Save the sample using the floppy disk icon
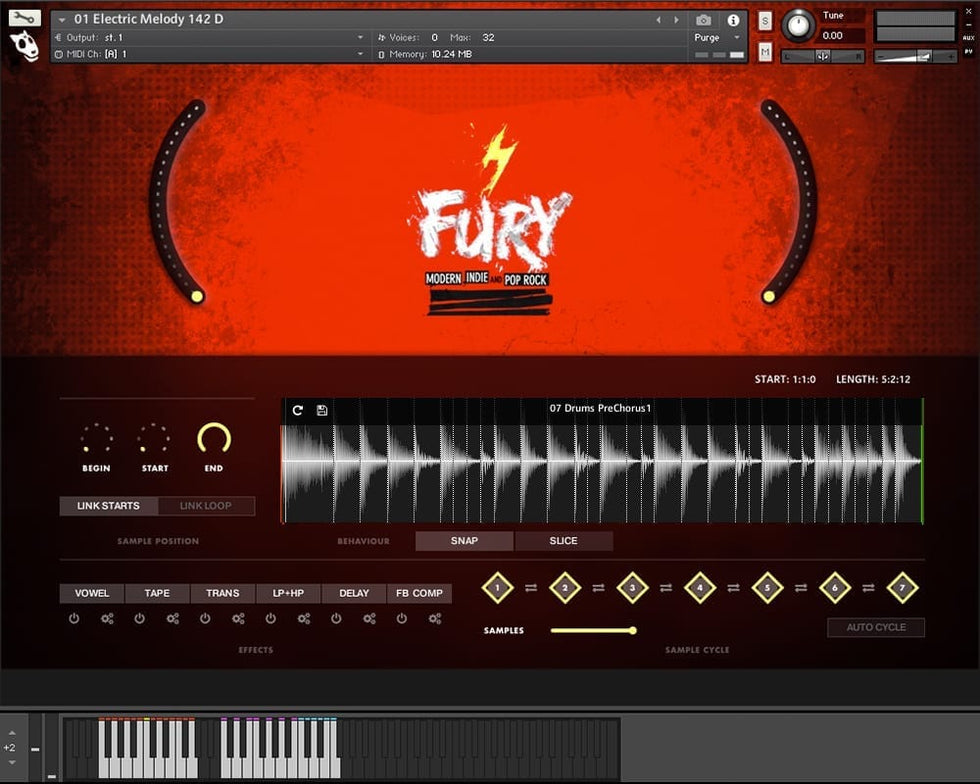This screenshot has width=980, height=784. click(x=322, y=410)
